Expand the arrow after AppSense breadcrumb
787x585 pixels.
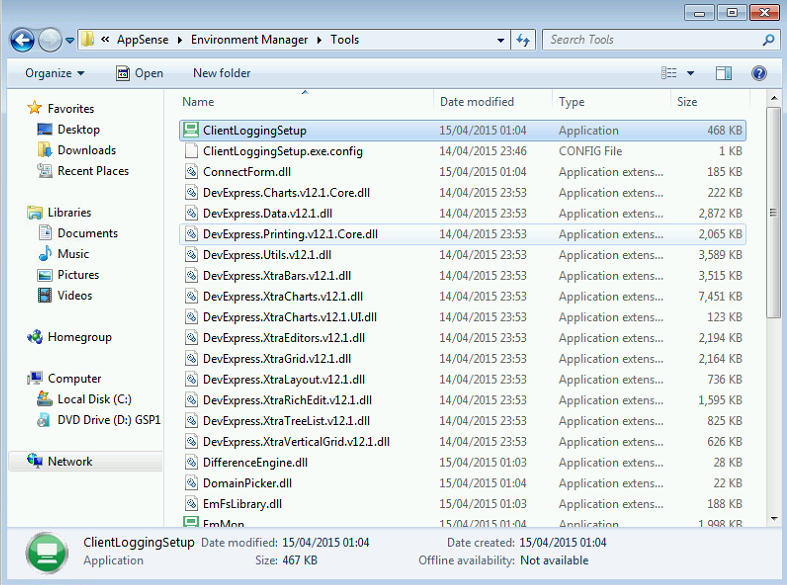tap(180, 40)
